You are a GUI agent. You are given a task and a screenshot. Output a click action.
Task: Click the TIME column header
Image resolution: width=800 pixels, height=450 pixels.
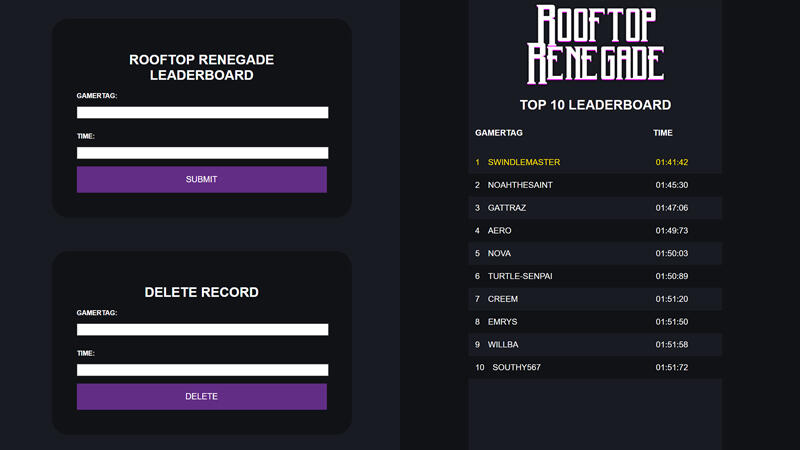pos(663,133)
